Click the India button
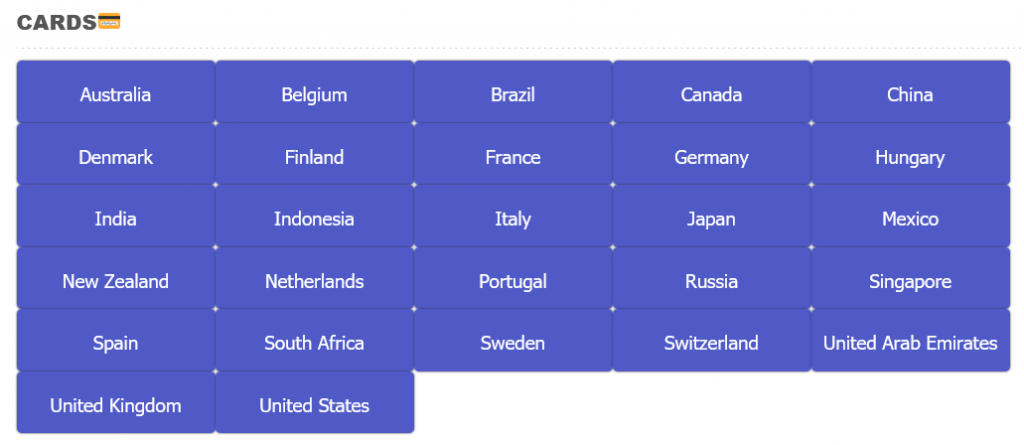The width and height of the screenshot is (1024, 445). tap(116, 219)
